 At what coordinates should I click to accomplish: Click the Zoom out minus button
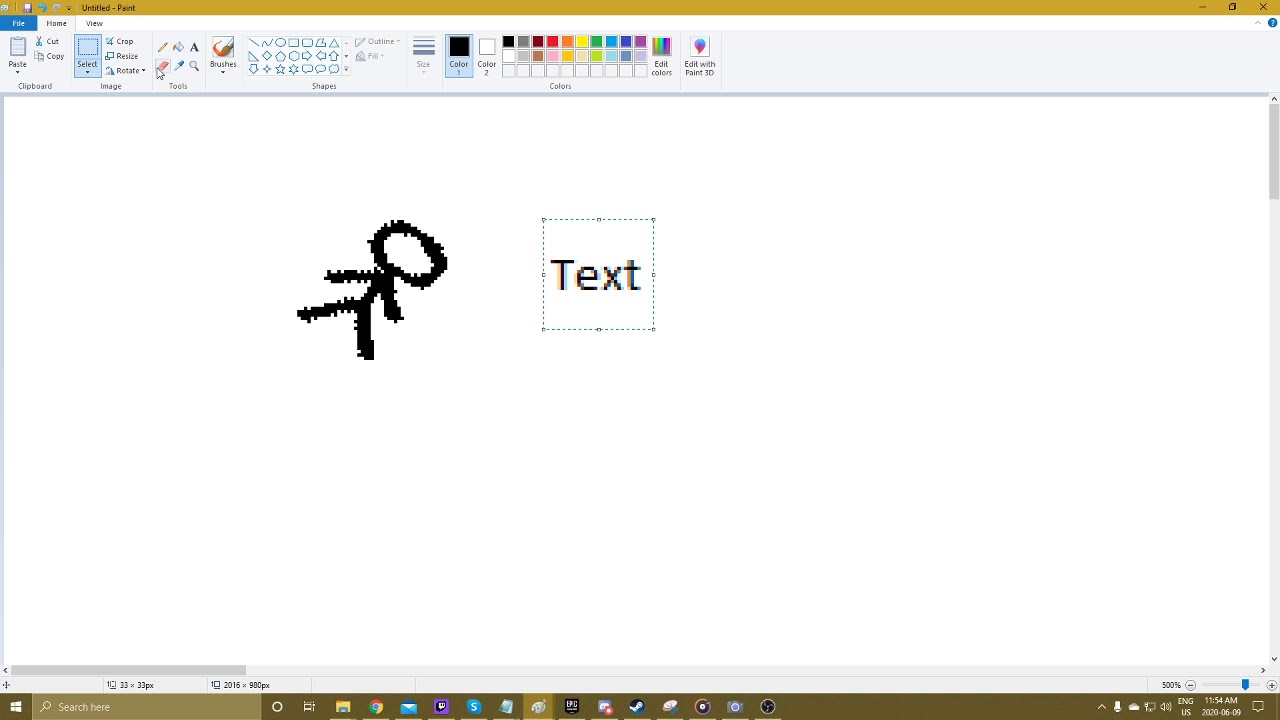click(x=1190, y=685)
